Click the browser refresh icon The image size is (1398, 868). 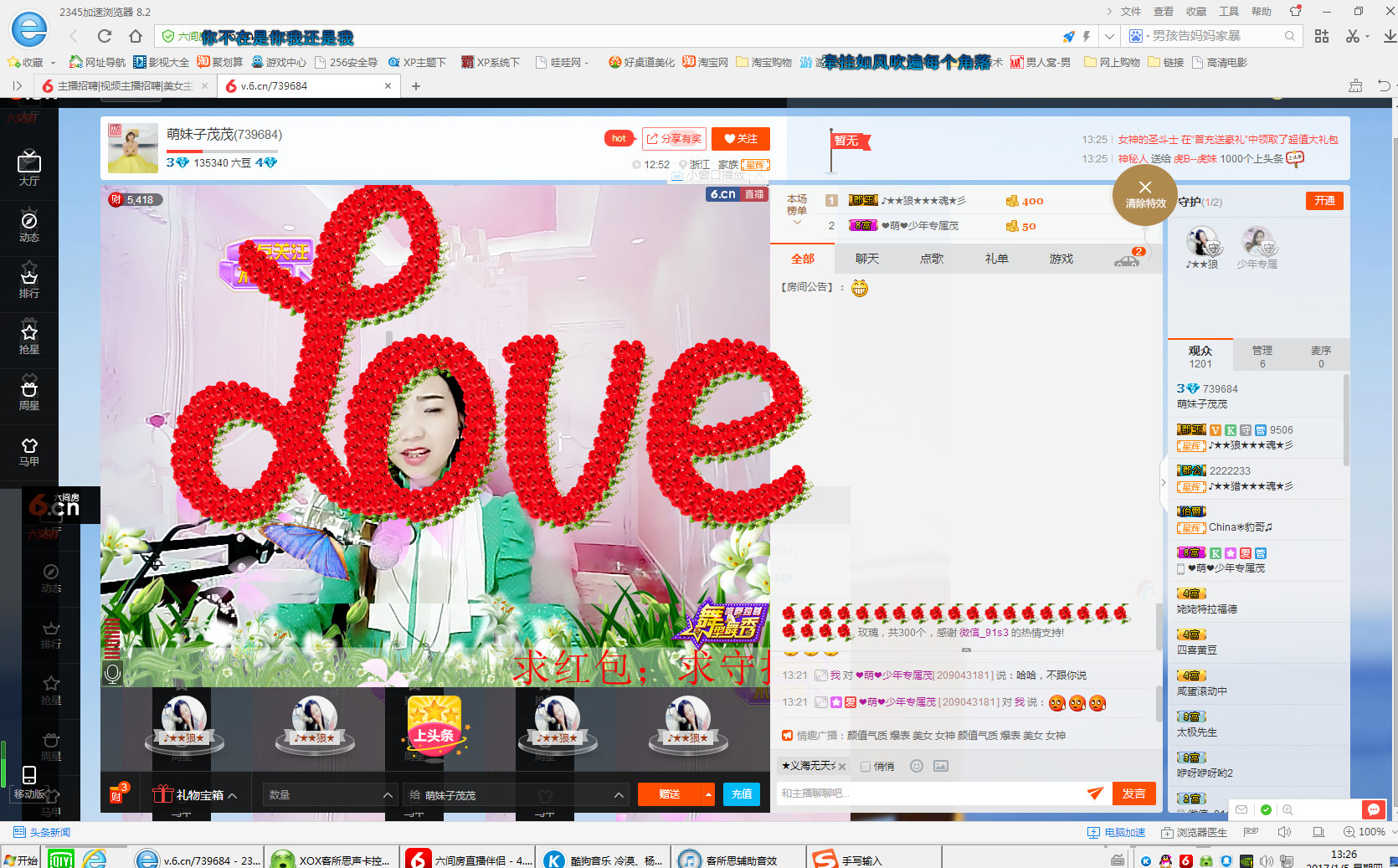(105, 36)
